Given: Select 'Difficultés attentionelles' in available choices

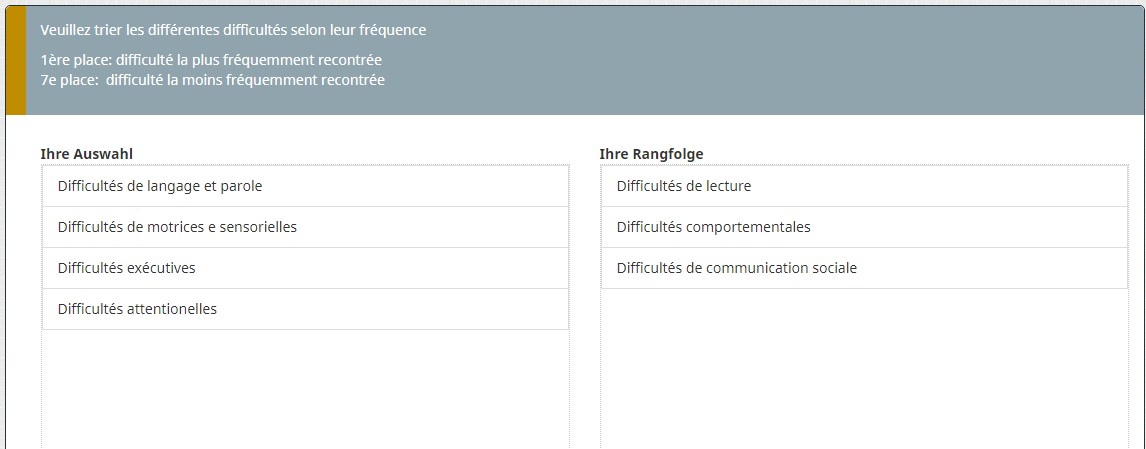Looking at the screenshot, I should [137, 309].
